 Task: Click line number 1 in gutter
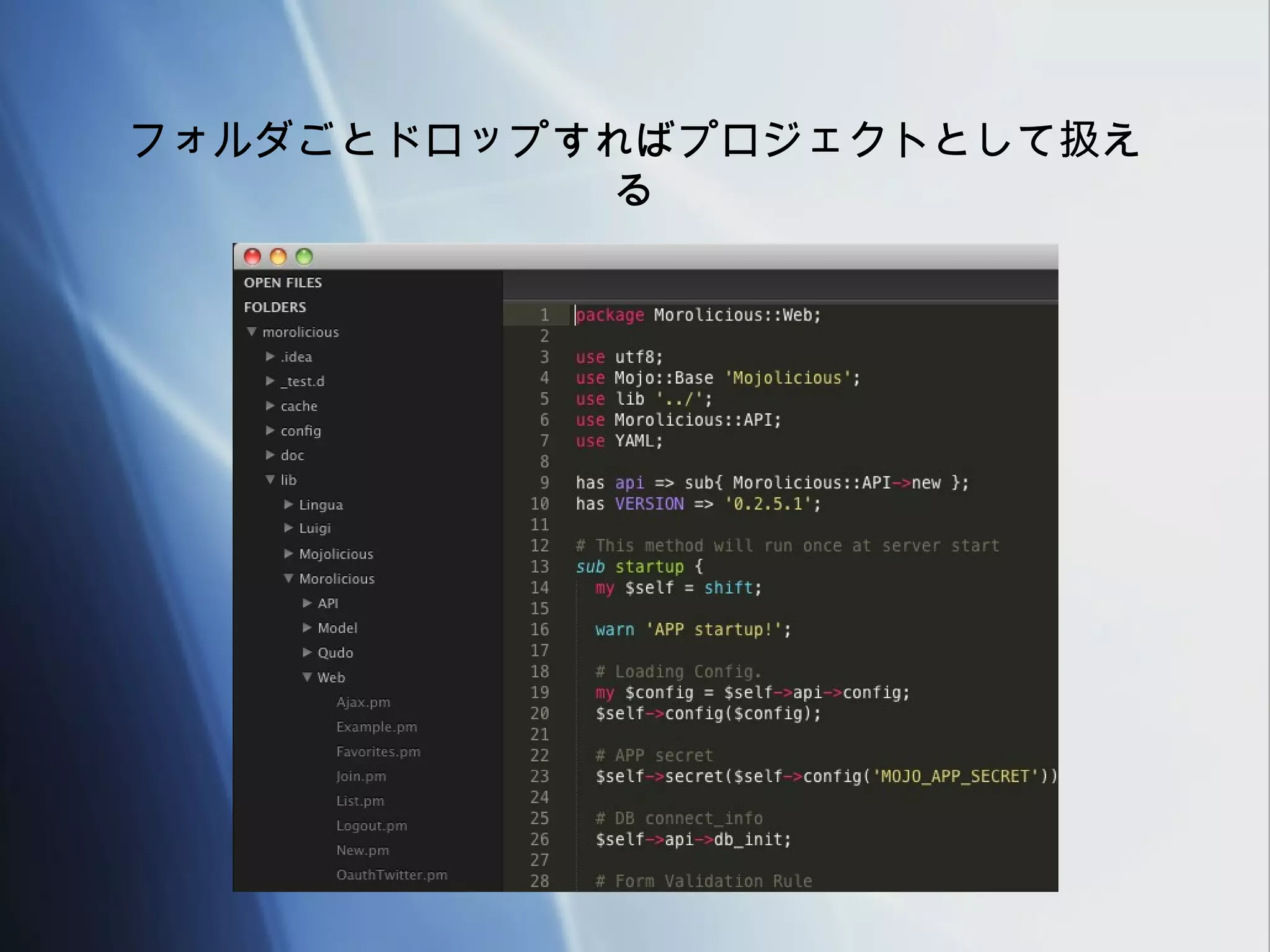click(x=544, y=315)
